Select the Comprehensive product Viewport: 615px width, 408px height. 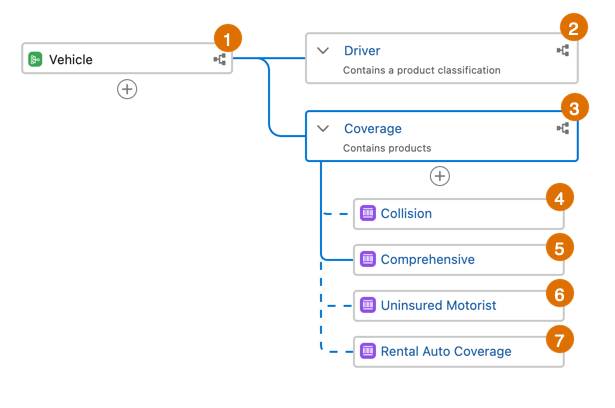459,260
